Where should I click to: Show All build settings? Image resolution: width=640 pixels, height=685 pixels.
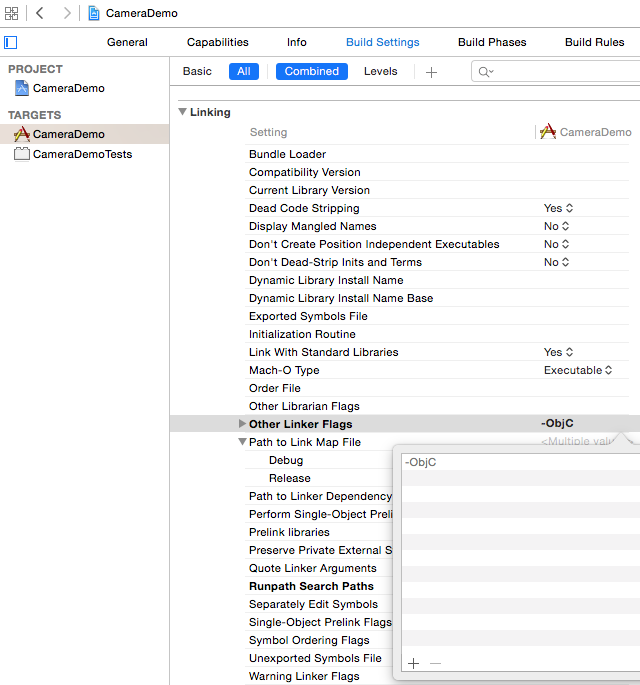pyautogui.click(x=244, y=71)
